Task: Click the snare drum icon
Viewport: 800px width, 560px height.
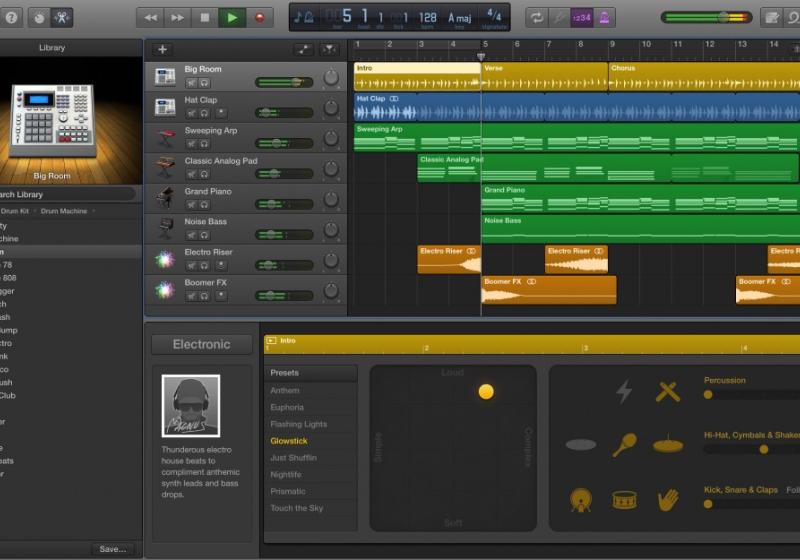Action: 625,499
